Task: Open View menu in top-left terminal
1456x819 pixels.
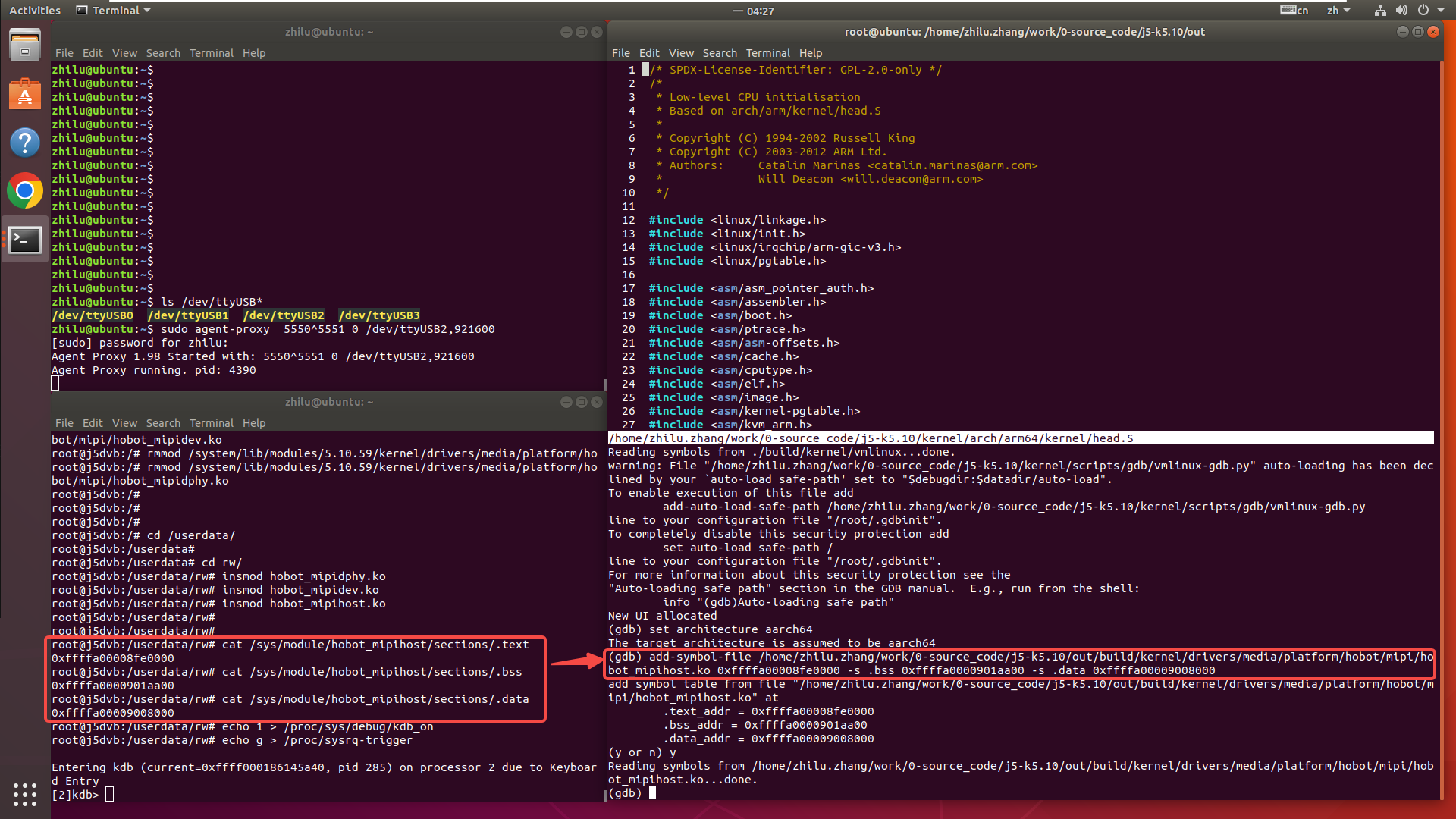Action: (x=124, y=53)
